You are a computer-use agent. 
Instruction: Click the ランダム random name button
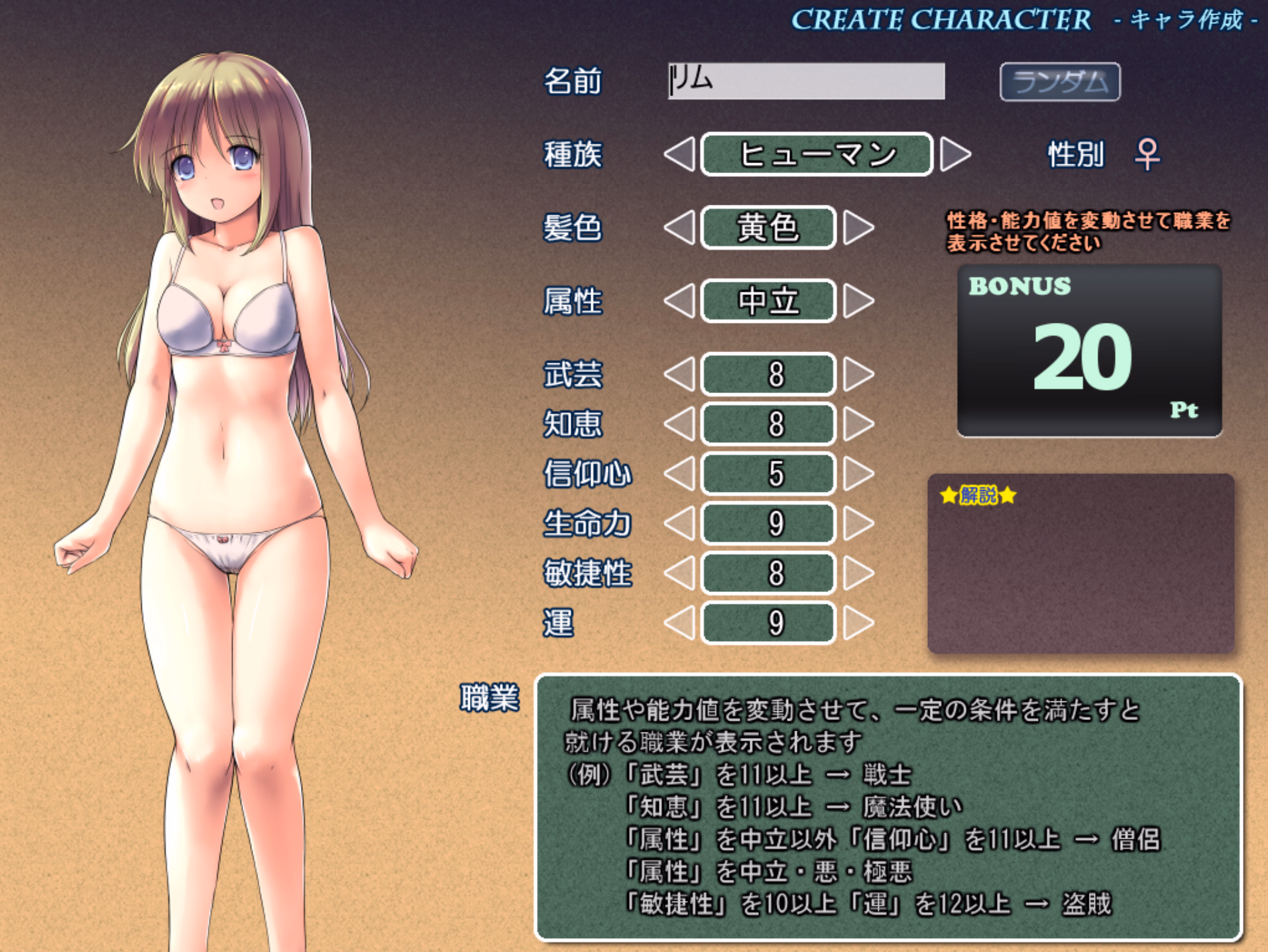(x=1059, y=82)
